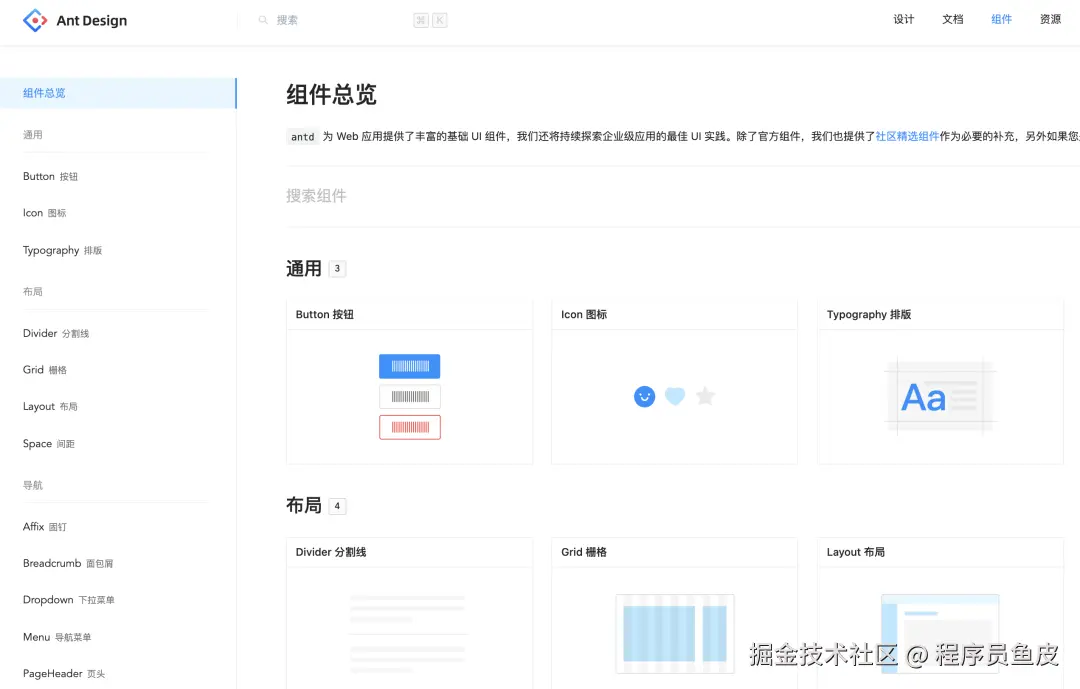Select Grid 栅格 in the sidebar

tap(44, 369)
